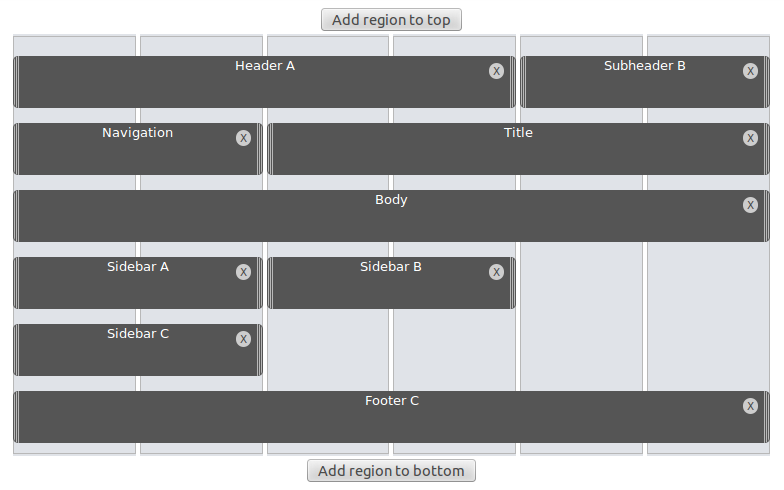
Task: Select the Footer C region block
Action: click(391, 417)
